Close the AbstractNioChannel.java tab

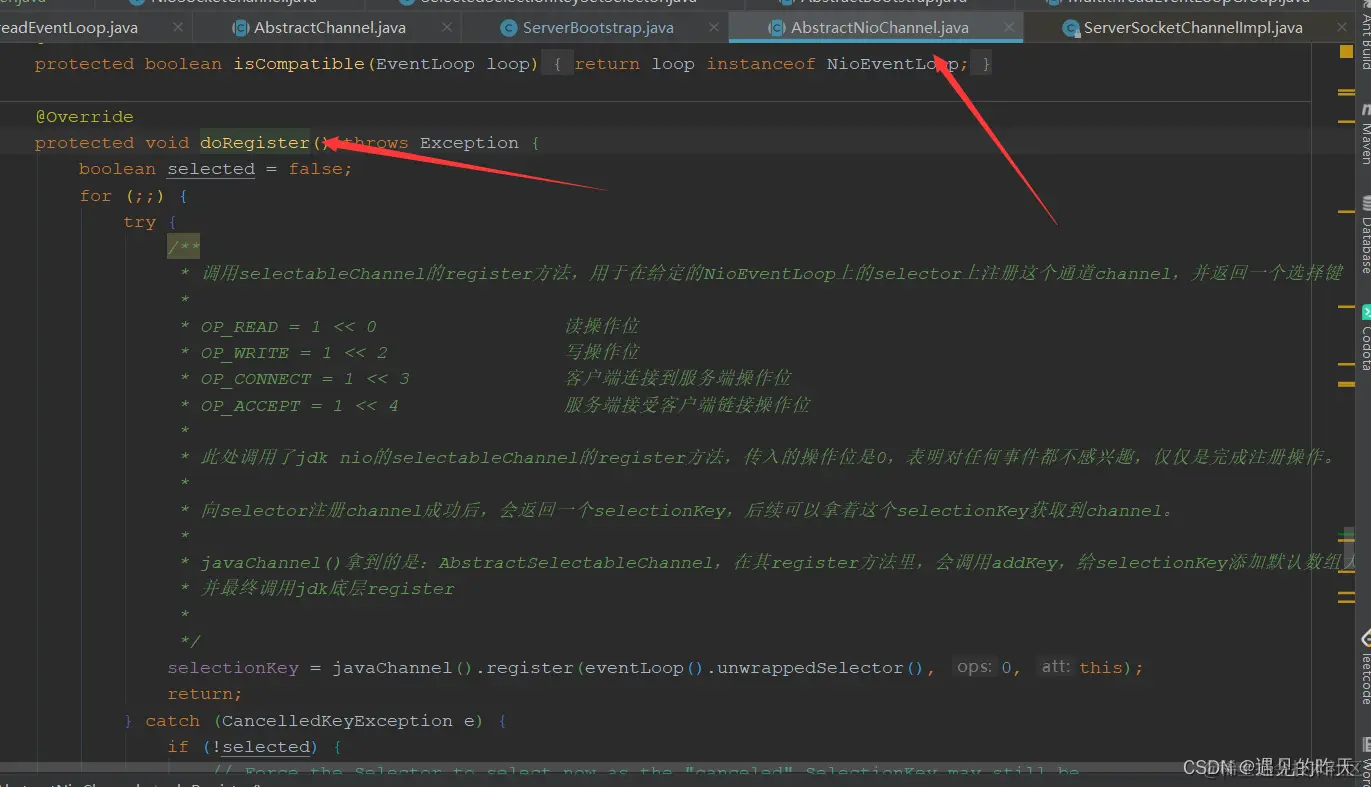point(1008,28)
